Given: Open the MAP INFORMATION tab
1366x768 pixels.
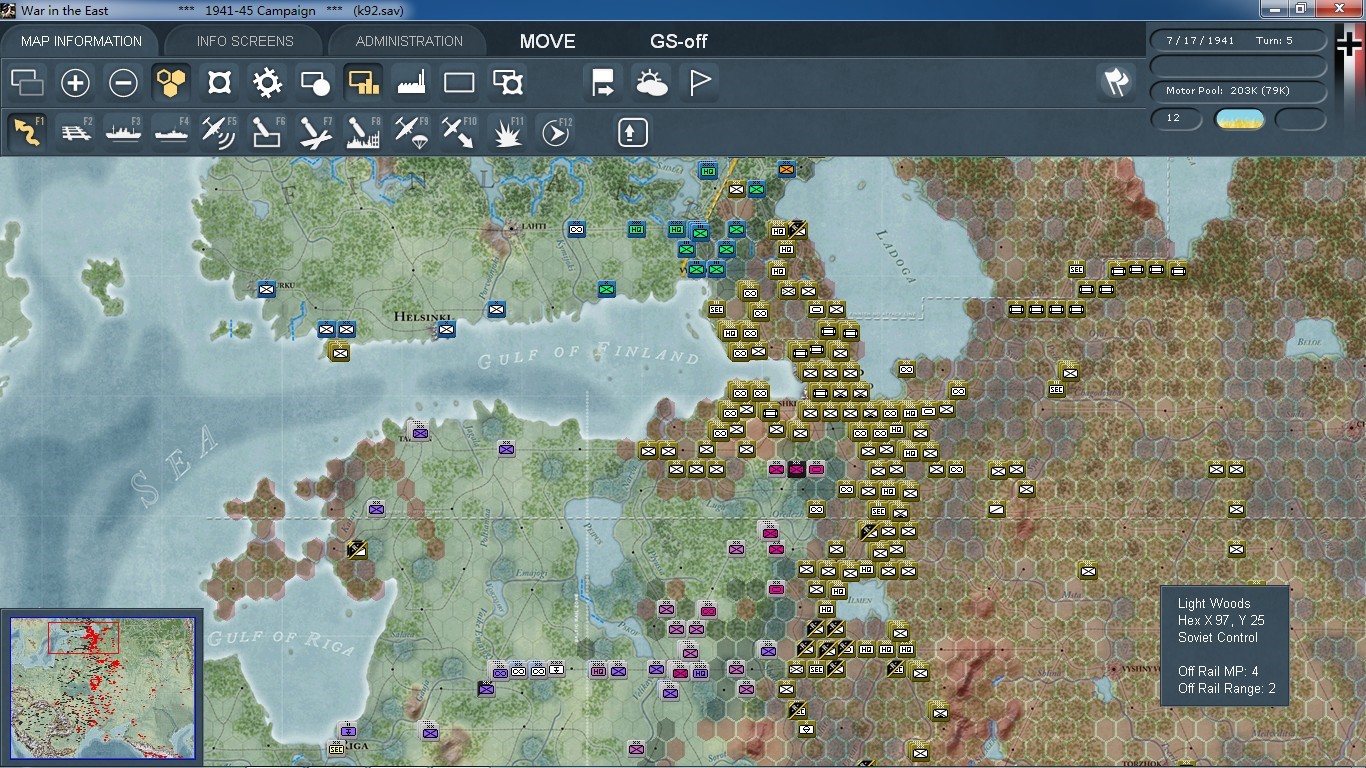Looking at the screenshot, I should 81,41.
